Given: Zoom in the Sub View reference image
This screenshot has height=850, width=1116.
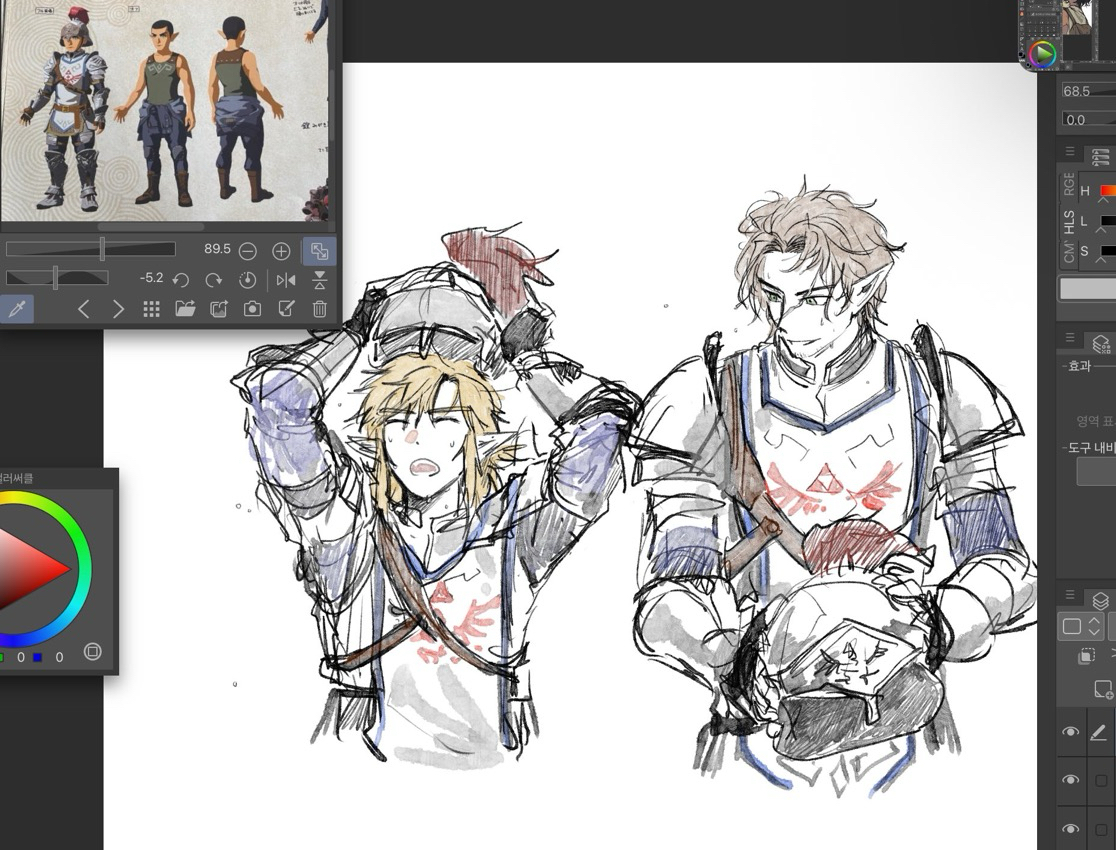Looking at the screenshot, I should click(281, 251).
